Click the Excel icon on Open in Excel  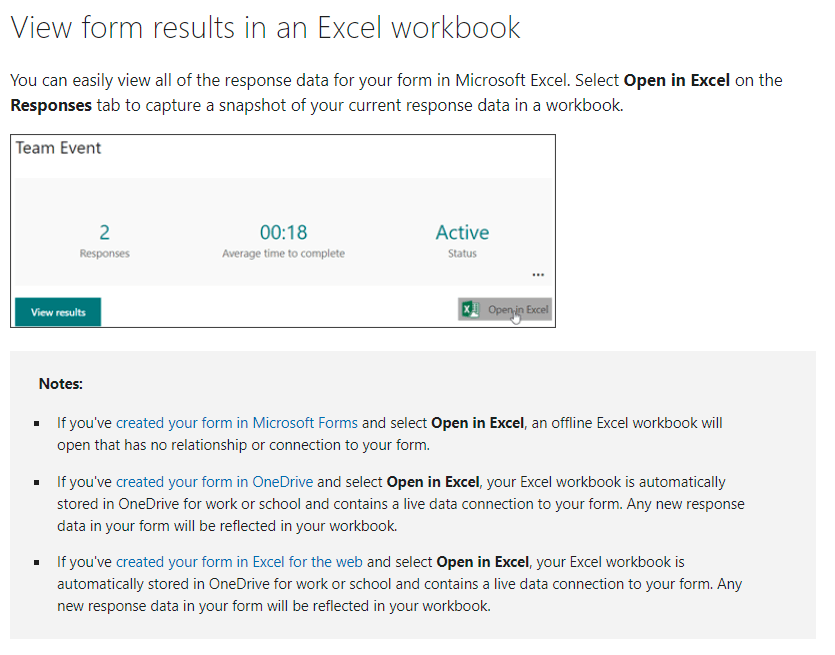[x=470, y=309]
